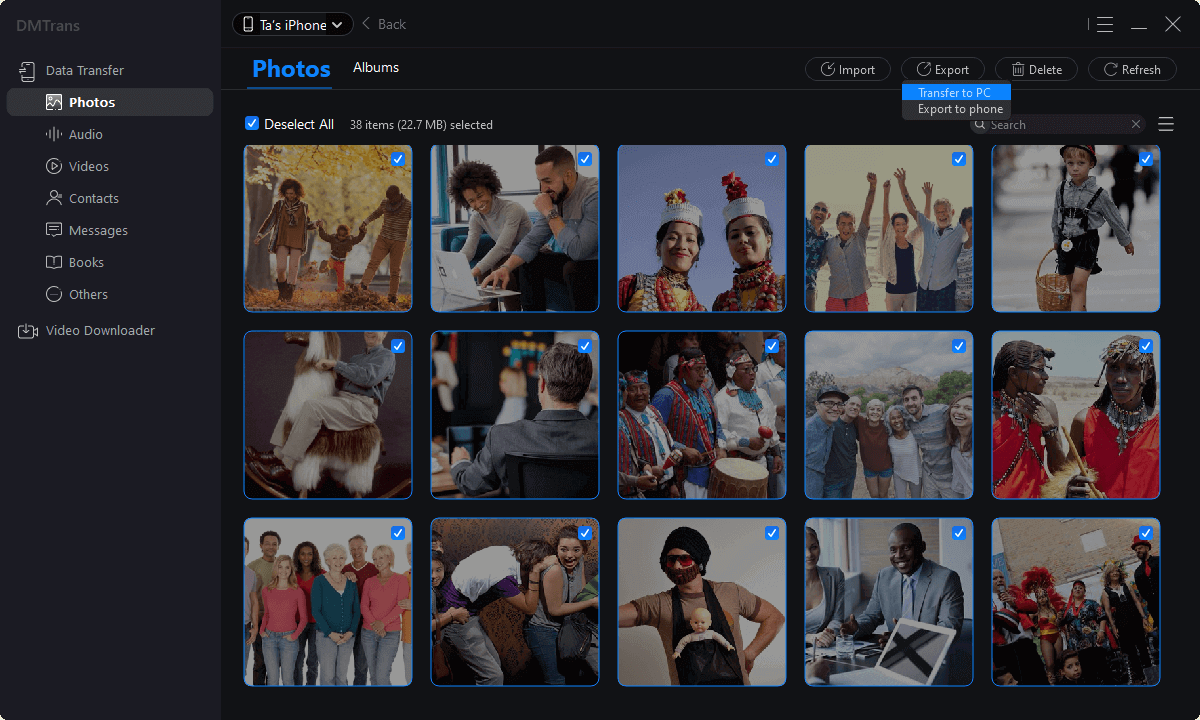The height and width of the screenshot is (720, 1200).
Task: Switch to the Albums tab
Action: point(376,68)
